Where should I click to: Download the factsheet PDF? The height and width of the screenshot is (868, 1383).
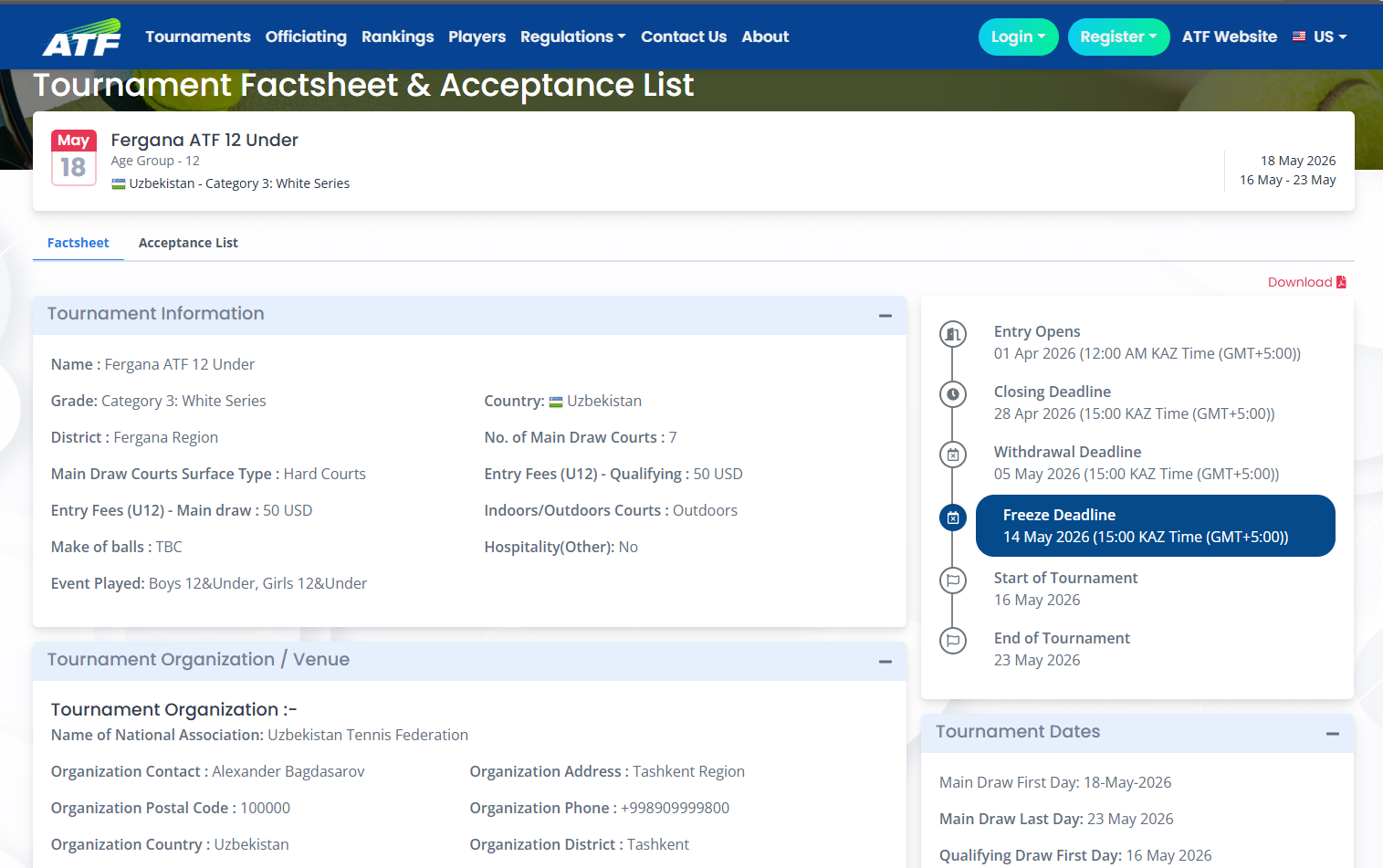pyautogui.click(x=1307, y=282)
